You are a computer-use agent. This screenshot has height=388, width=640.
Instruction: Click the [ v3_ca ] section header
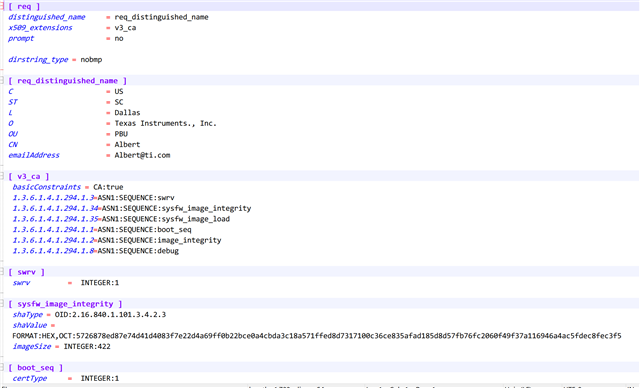[x=29, y=176]
